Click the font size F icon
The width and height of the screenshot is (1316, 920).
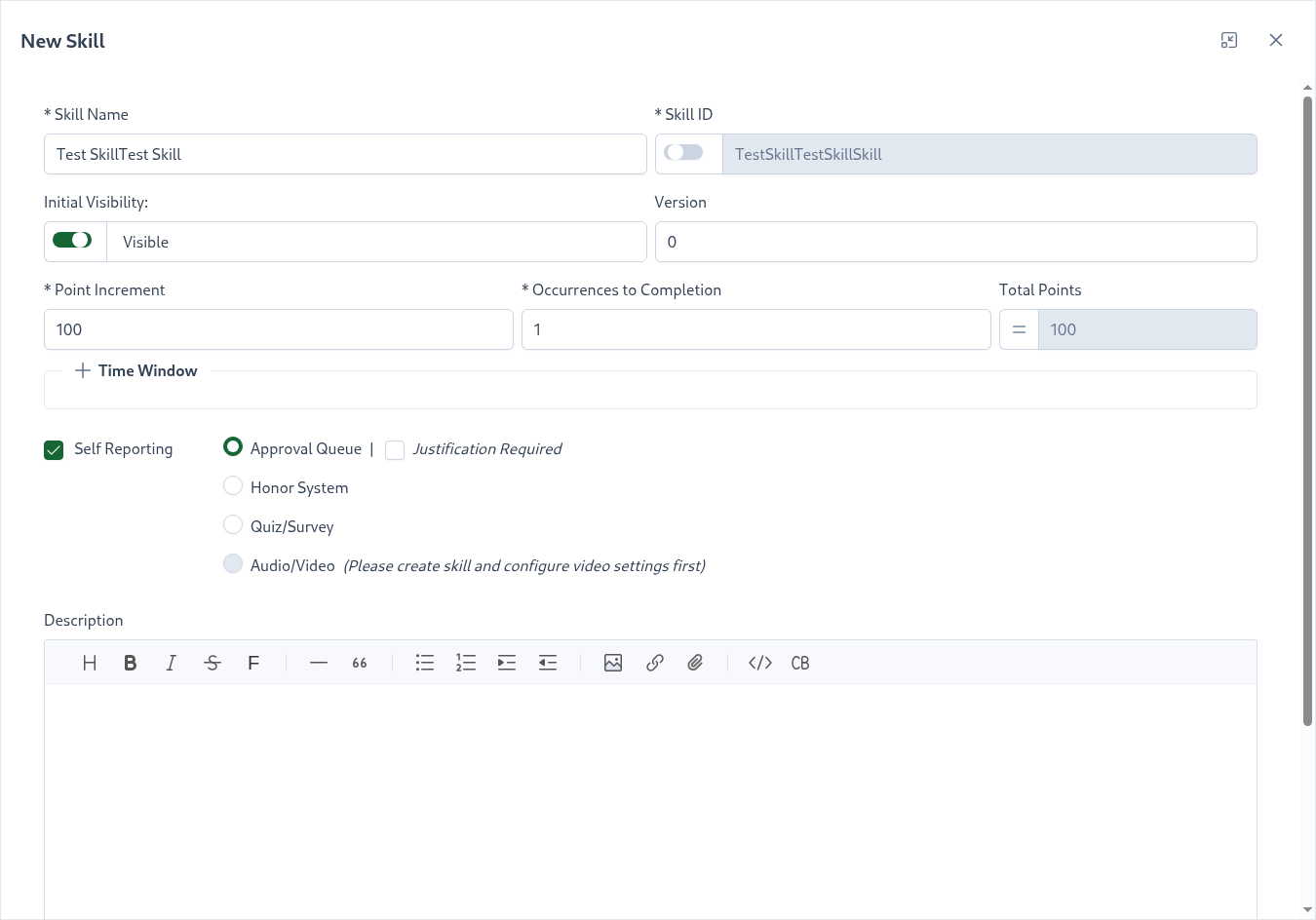point(253,663)
